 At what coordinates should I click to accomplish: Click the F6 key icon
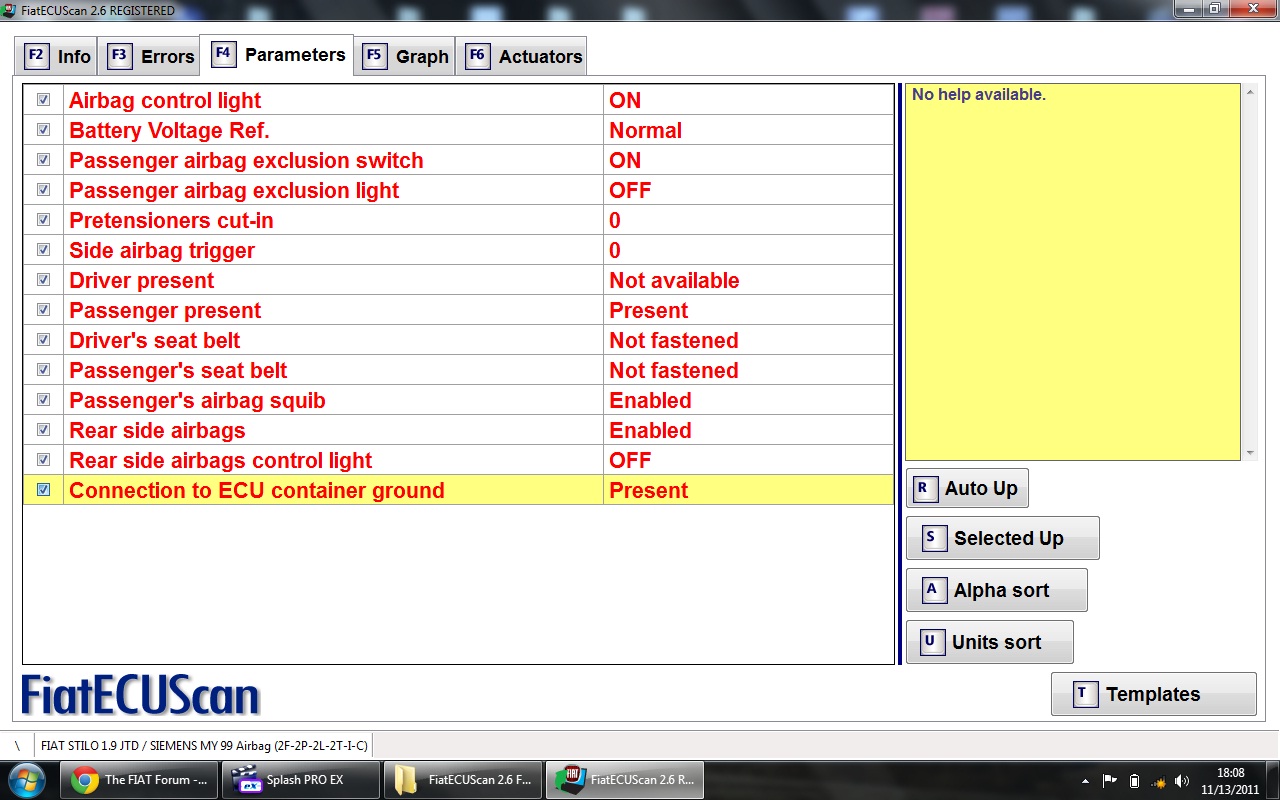477,55
